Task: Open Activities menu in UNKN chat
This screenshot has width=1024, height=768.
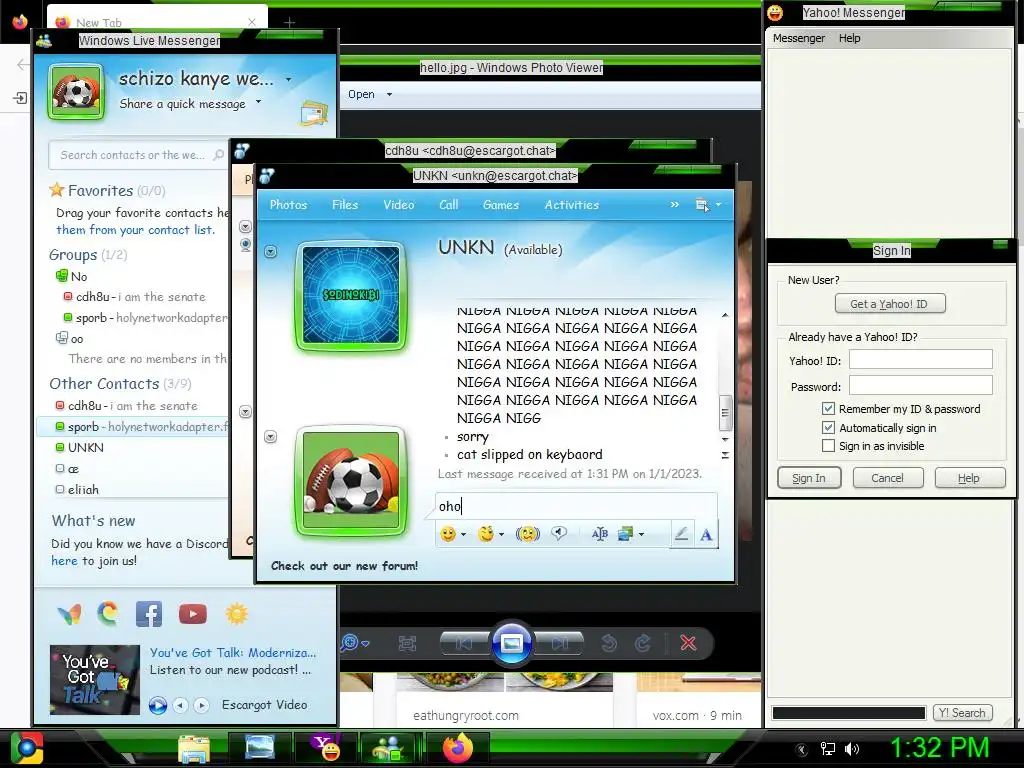Action: (x=571, y=204)
